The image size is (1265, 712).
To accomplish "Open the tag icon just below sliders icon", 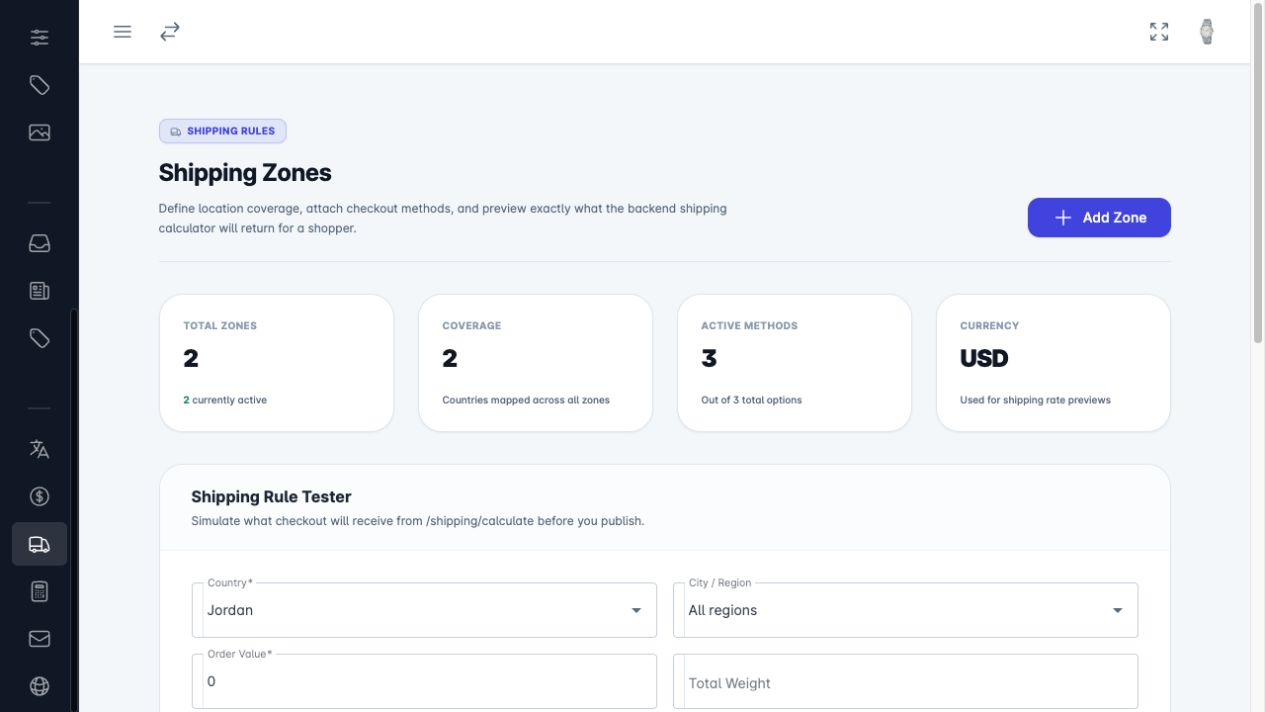I will tap(39, 85).
